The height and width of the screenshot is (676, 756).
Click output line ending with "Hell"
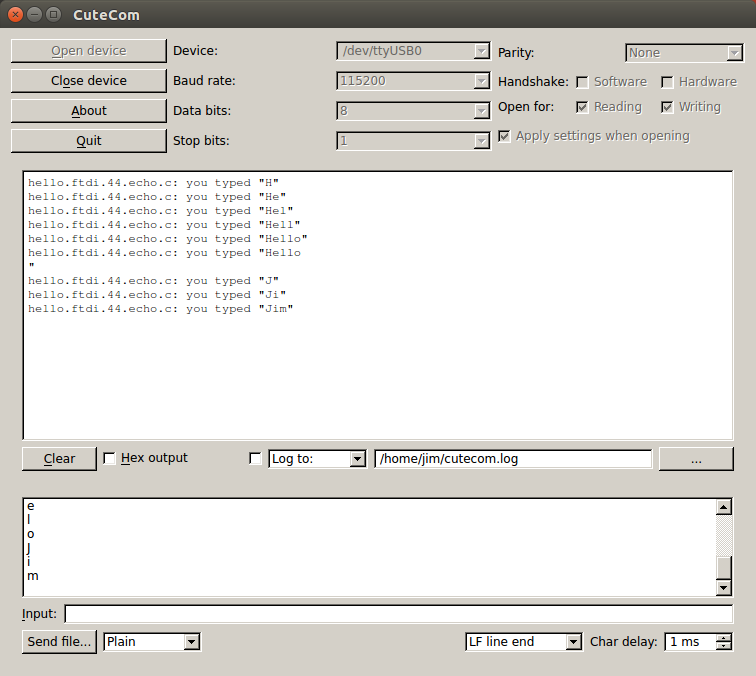(164, 225)
